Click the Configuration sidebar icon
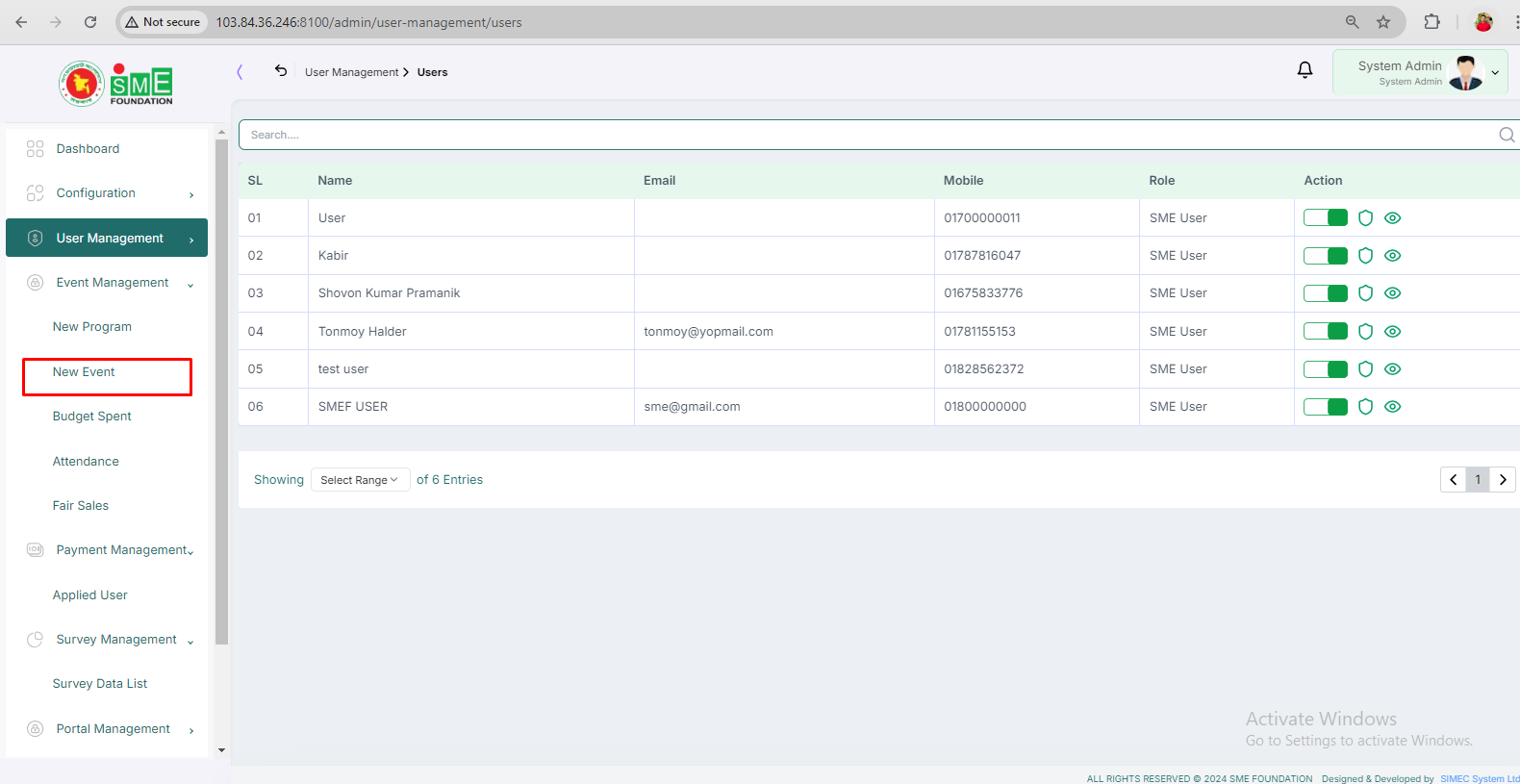1520x784 pixels. [36, 193]
